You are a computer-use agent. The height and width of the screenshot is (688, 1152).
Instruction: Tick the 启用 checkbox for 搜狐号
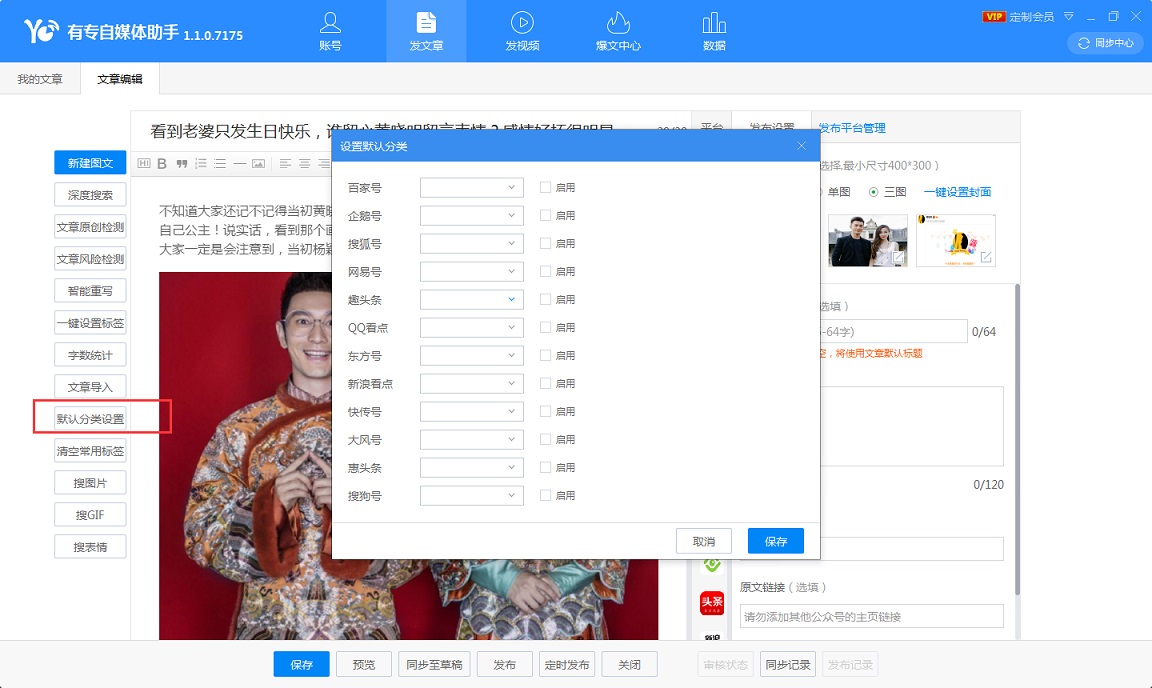(545, 243)
